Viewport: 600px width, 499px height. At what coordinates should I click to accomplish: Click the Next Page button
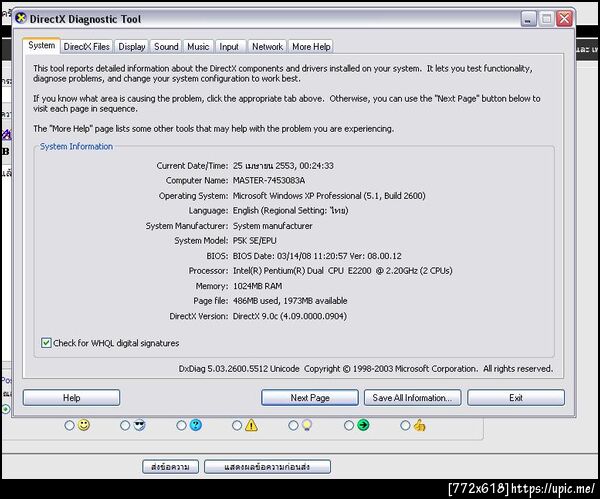(x=310, y=398)
